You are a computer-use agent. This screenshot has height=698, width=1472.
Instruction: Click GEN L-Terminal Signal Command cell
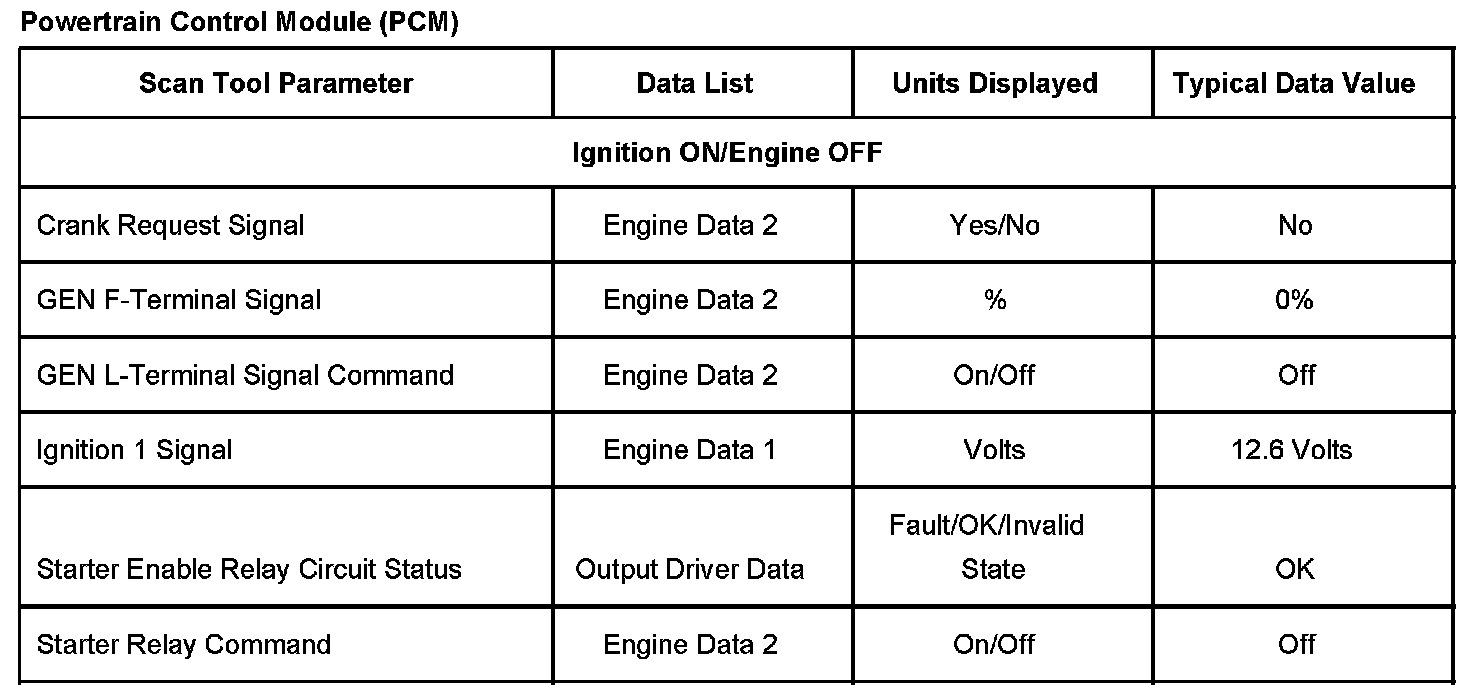click(x=245, y=375)
